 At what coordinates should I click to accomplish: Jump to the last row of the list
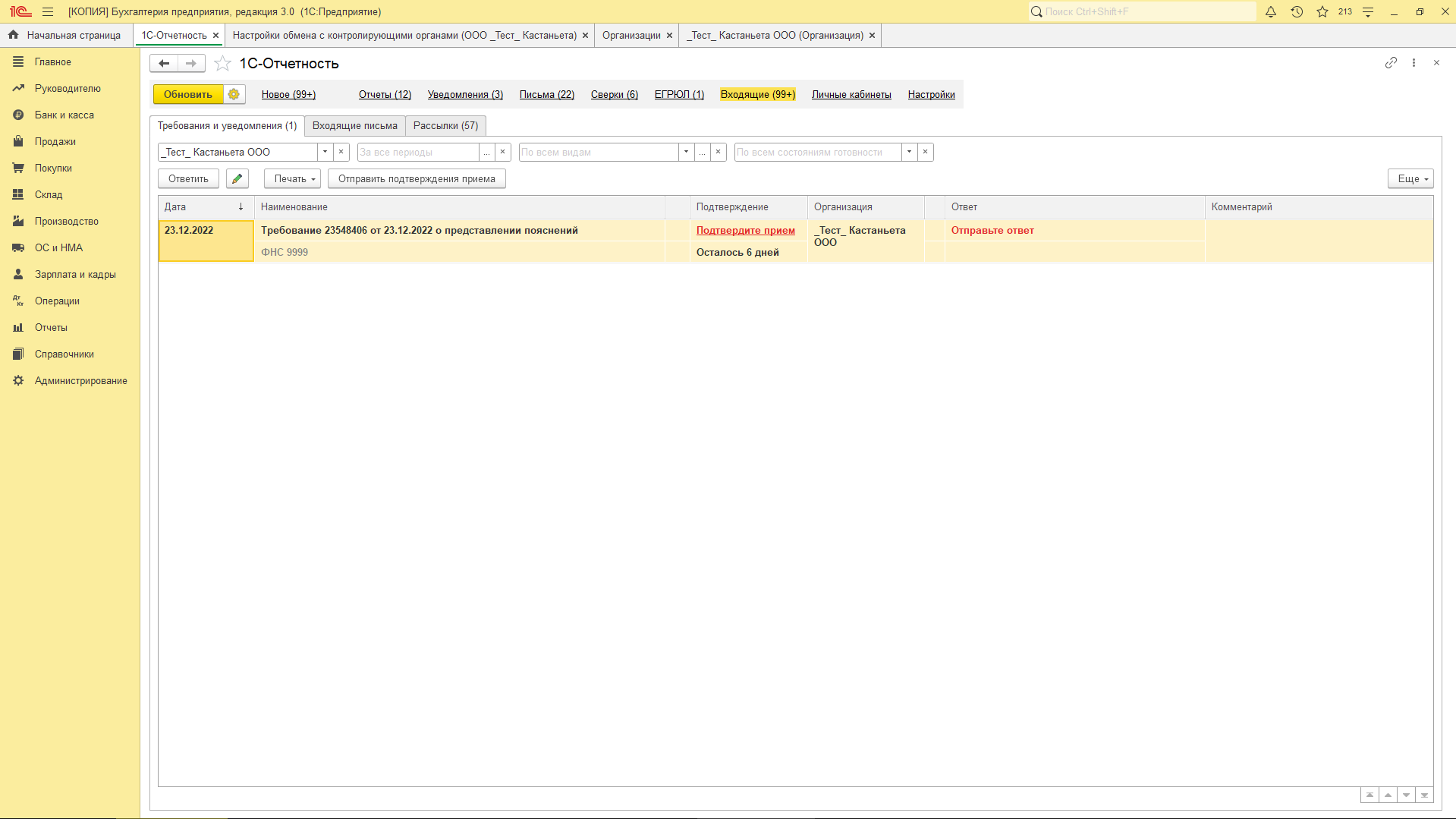[x=1424, y=795]
